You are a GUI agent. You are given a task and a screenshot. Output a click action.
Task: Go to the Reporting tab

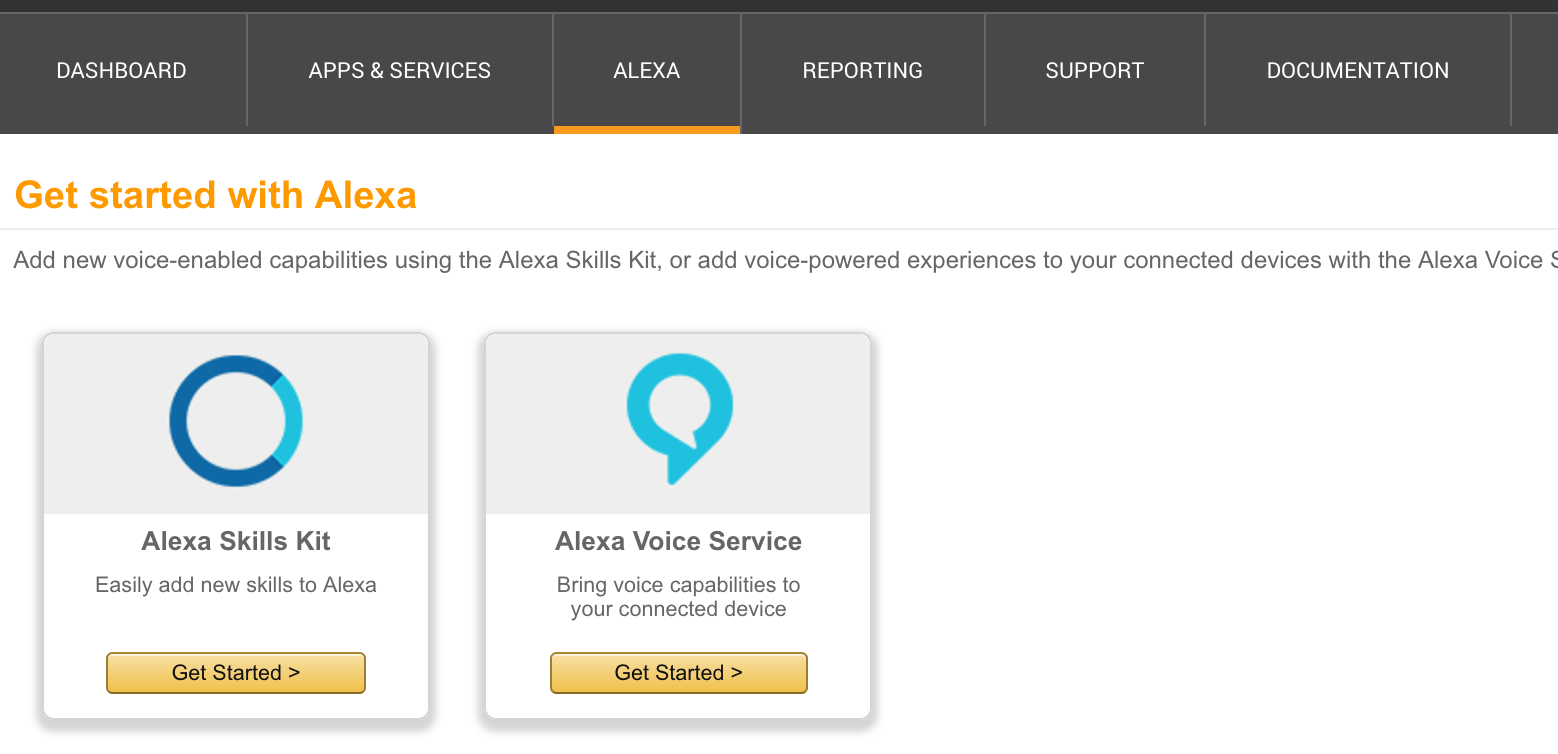click(862, 71)
